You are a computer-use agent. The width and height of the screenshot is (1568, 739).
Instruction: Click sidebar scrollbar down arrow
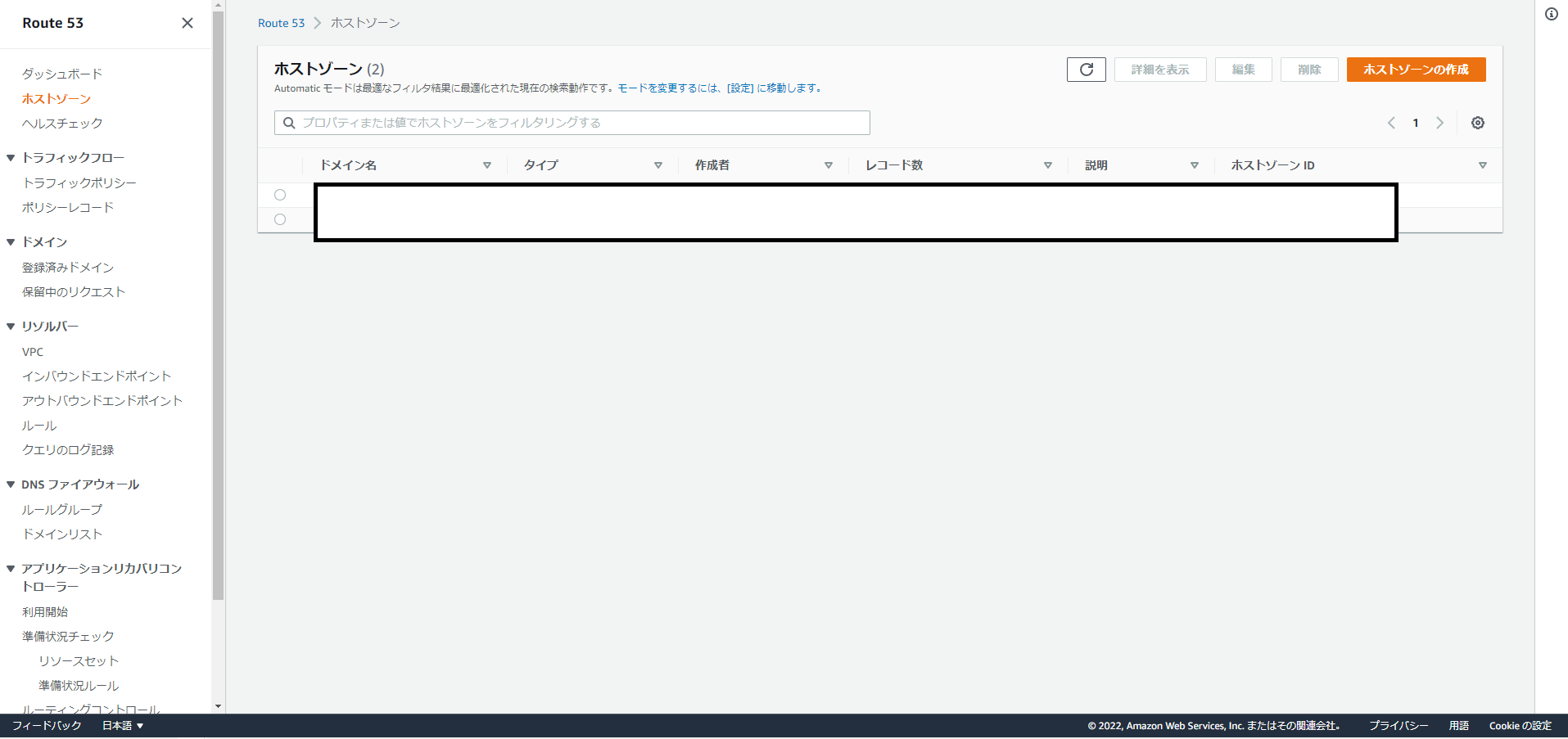[x=218, y=706]
